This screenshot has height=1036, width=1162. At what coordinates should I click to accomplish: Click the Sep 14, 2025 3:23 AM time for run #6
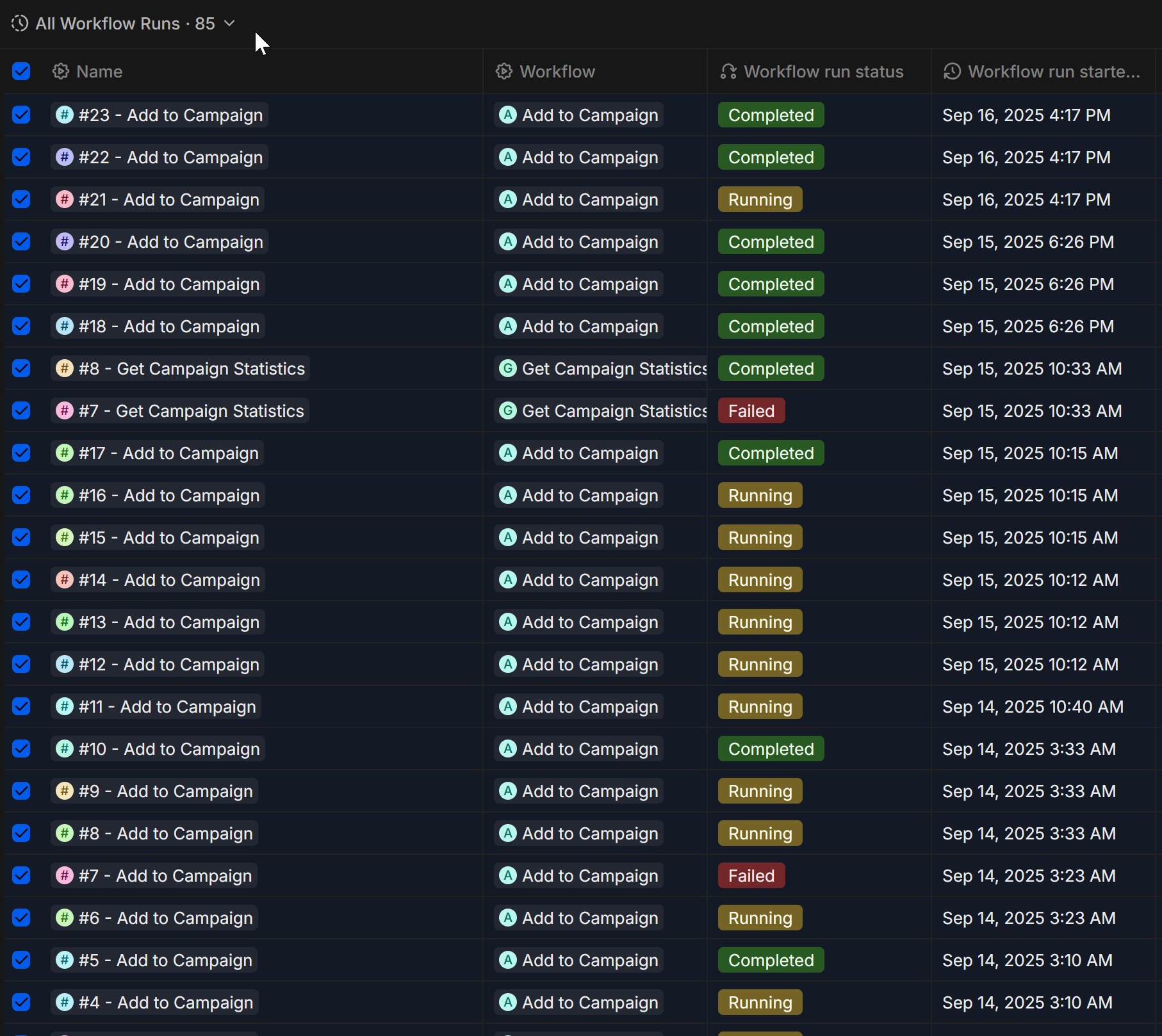(1029, 918)
